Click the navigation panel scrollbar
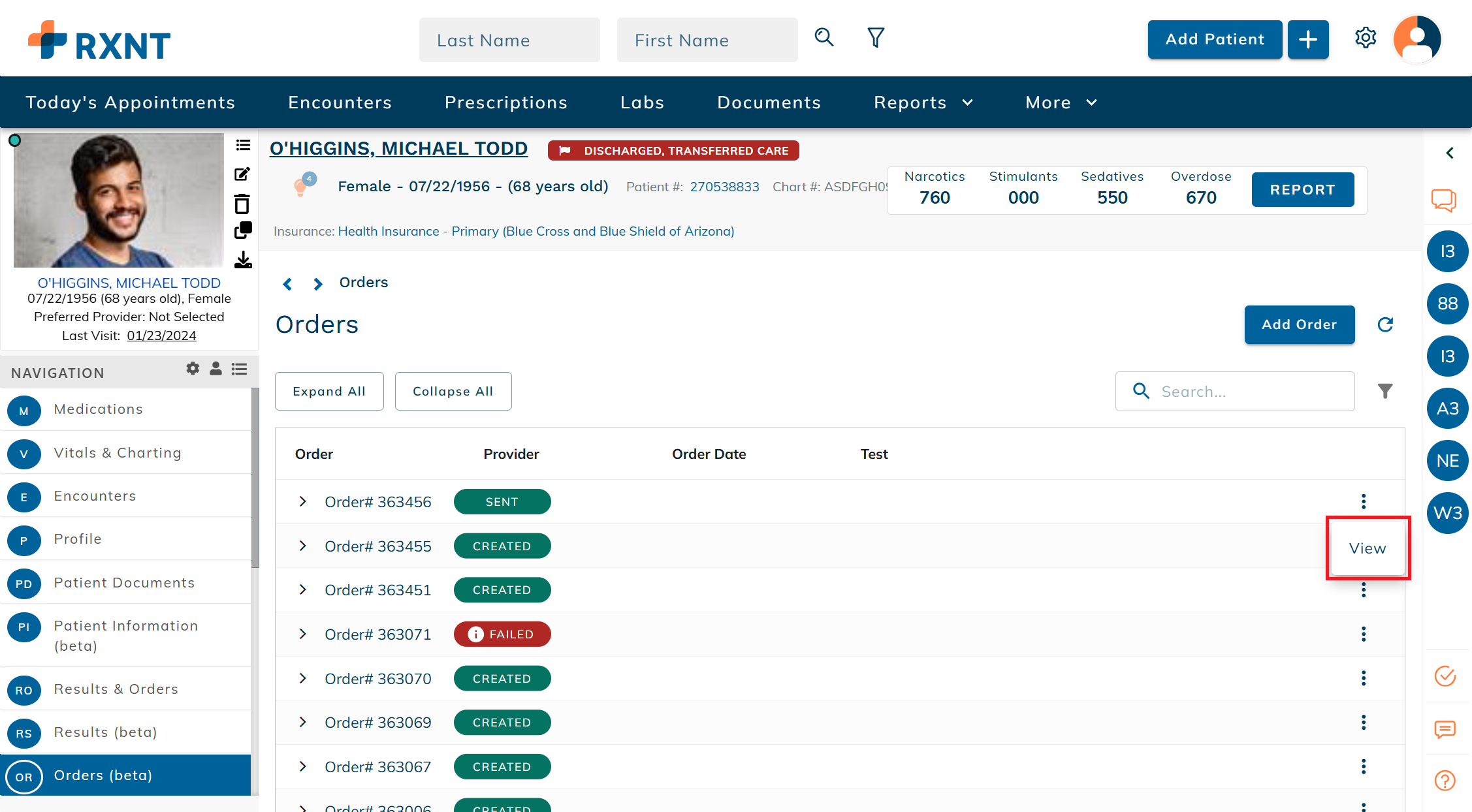Image resolution: width=1472 pixels, height=812 pixels. click(255, 478)
